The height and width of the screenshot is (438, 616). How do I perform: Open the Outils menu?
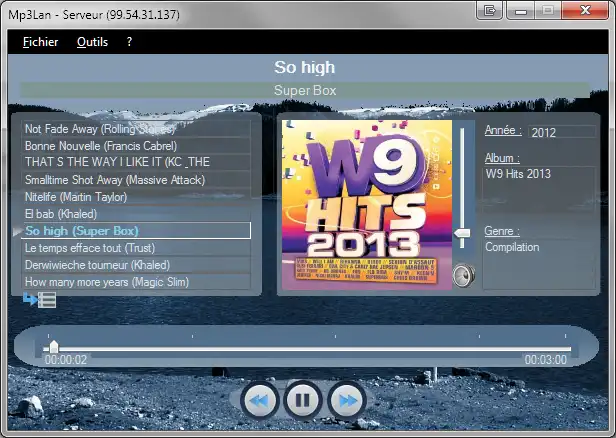click(92, 42)
